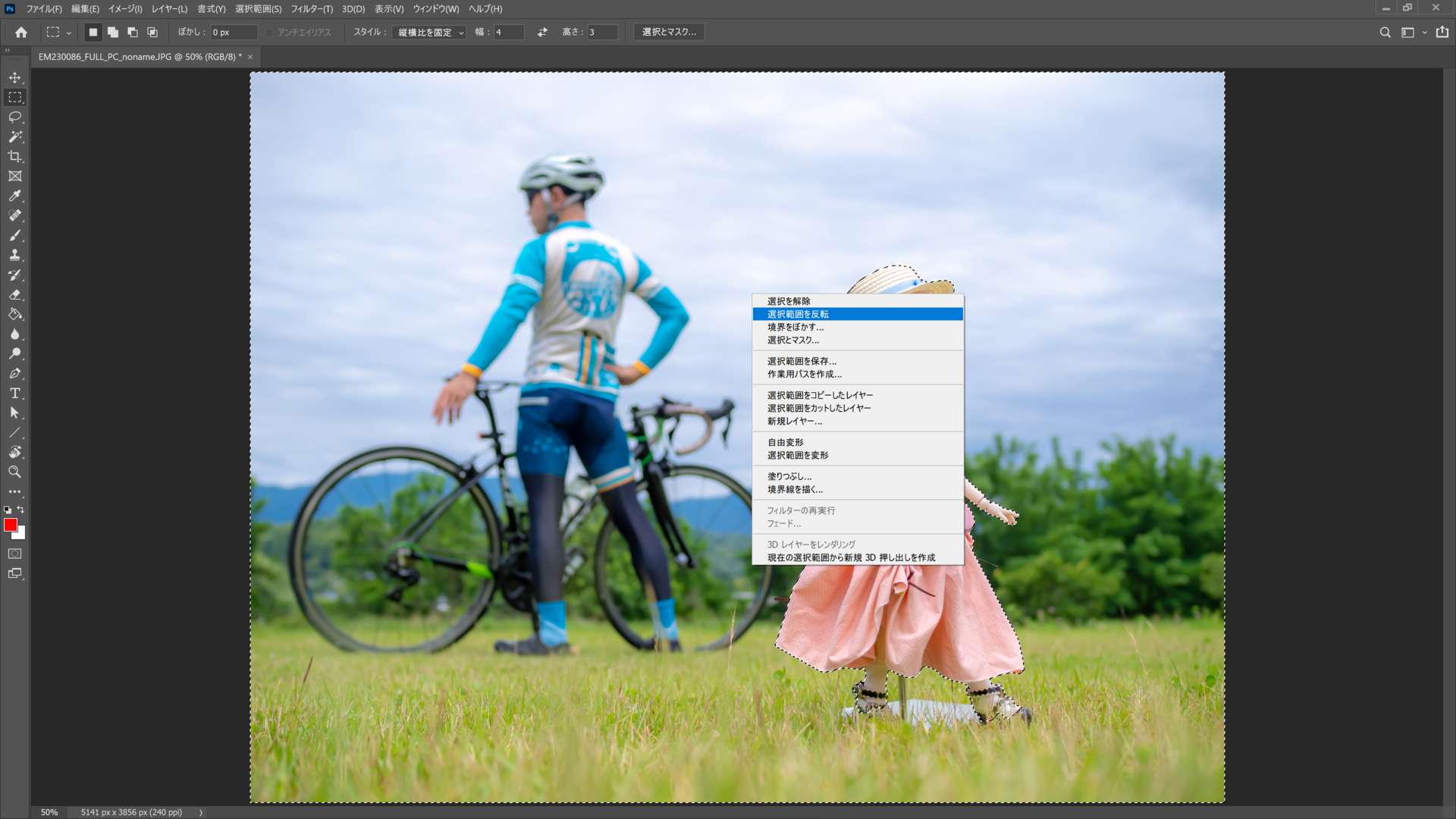Click the red foreground color swatch
The height and width of the screenshot is (819, 1456).
point(11,525)
